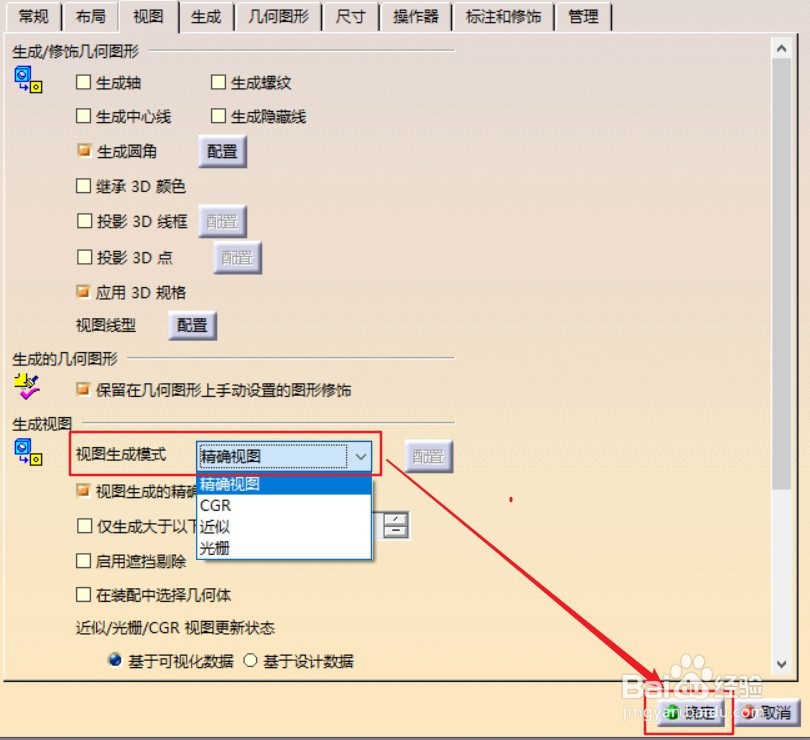Screen dimensions: 810x740
Task: Click the 配置 button beside 生成圆角
Action: (222, 151)
